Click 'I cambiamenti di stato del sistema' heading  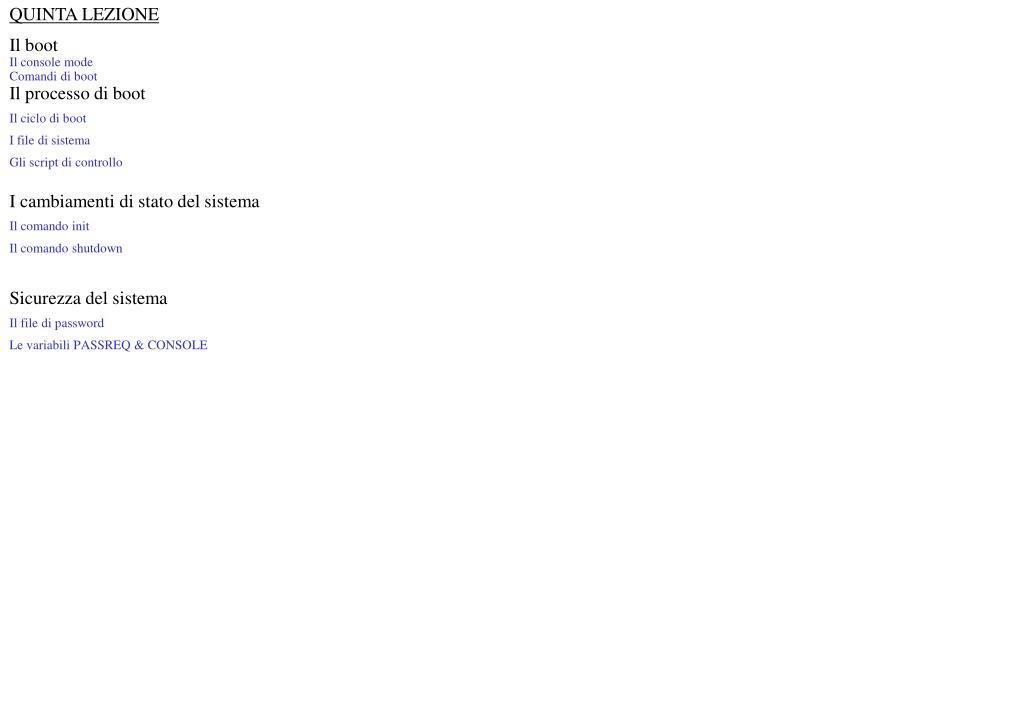(x=134, y=201)
